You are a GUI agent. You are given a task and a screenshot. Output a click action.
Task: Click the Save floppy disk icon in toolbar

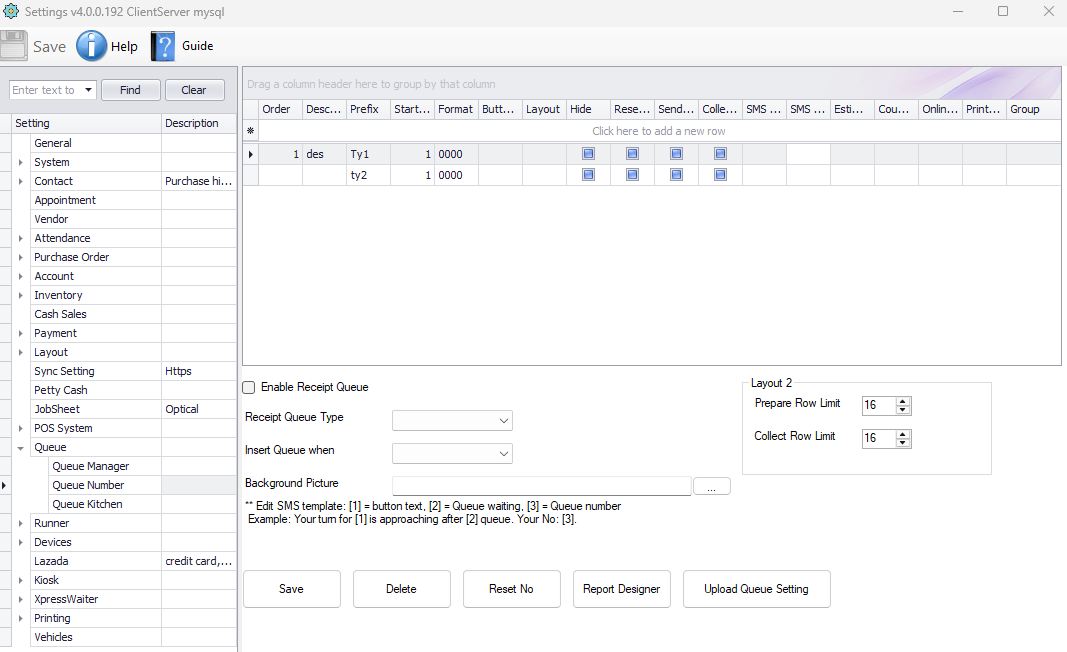tap(14, 46)
